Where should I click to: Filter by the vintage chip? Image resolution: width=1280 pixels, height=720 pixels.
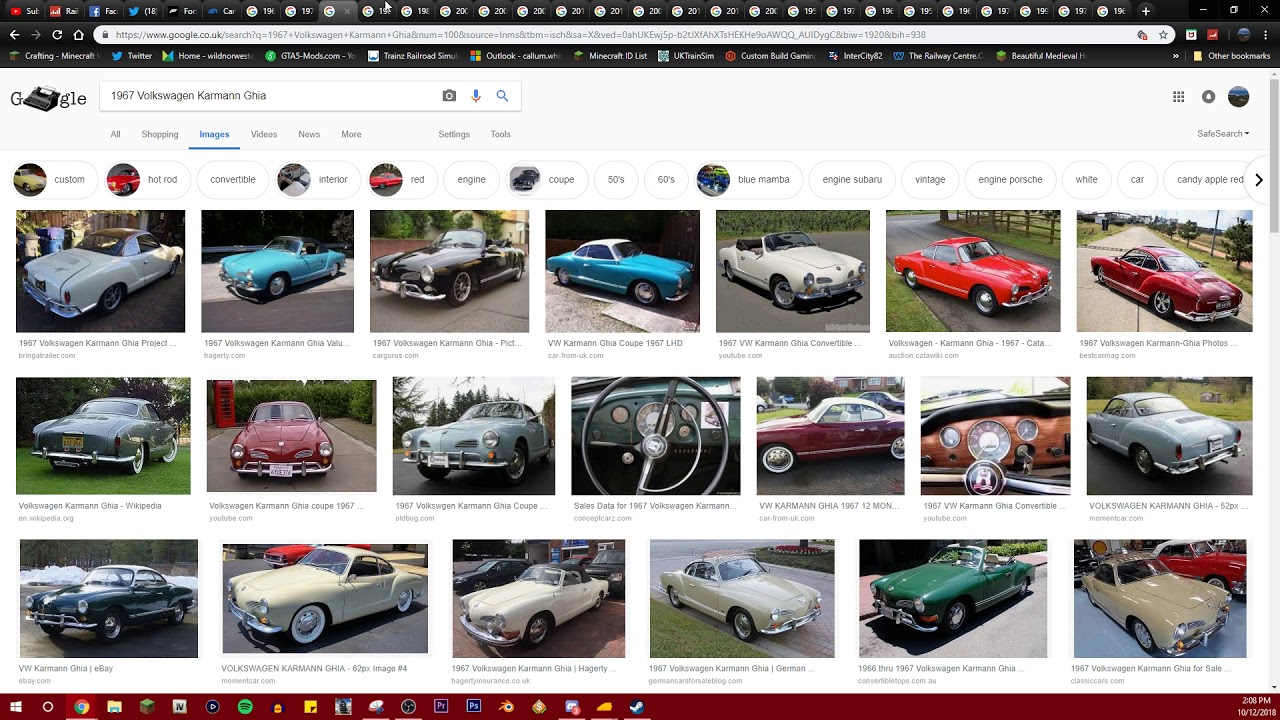point(930,180)
